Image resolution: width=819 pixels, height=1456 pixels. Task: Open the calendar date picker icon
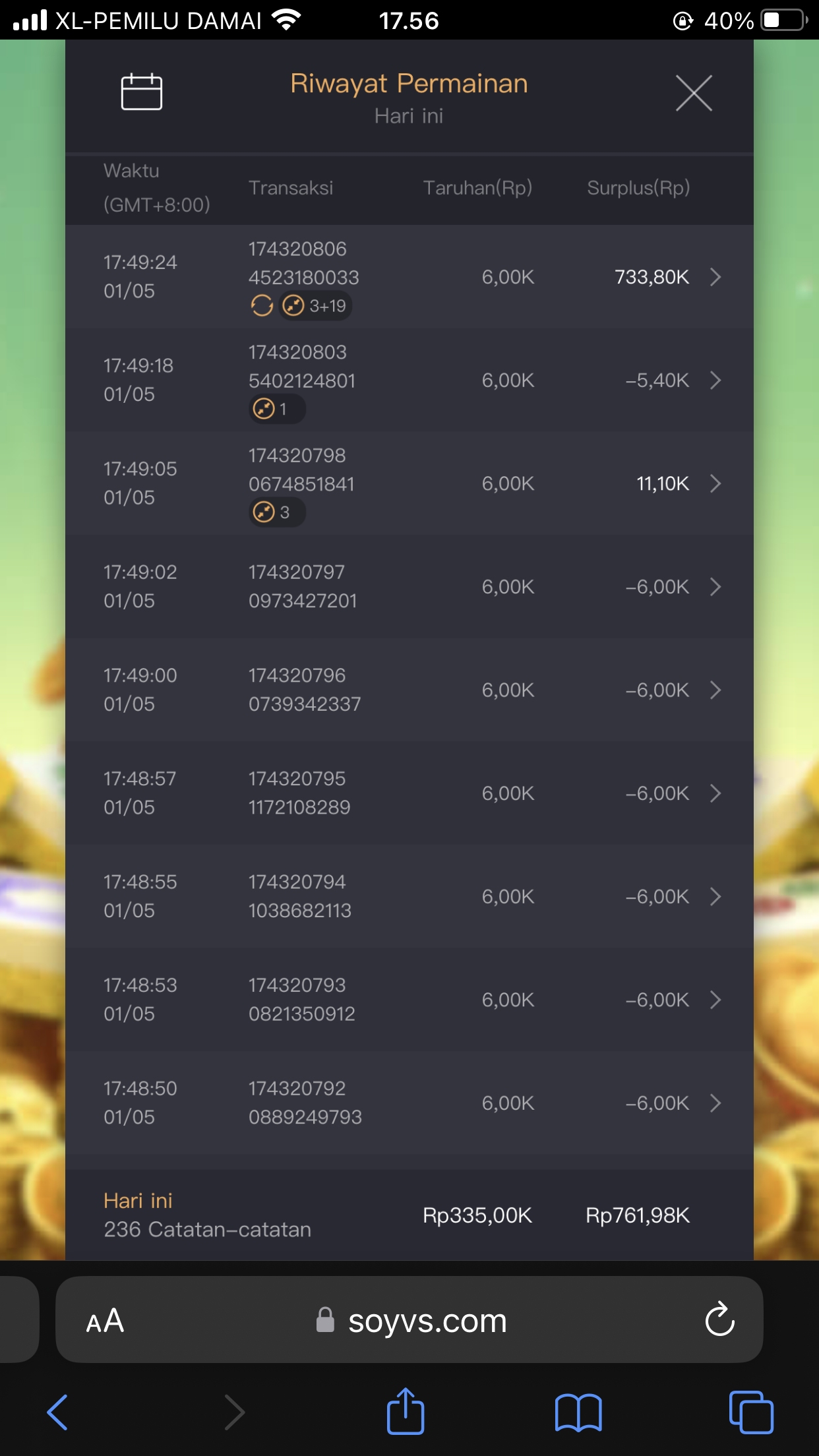[141, 92]
